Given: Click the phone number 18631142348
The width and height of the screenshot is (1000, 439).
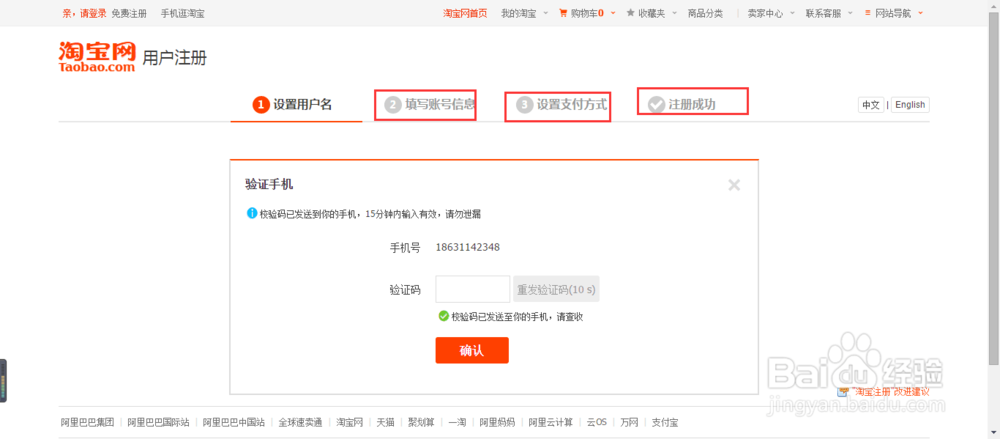Looking at the screenshot, I should coord(467,248).
